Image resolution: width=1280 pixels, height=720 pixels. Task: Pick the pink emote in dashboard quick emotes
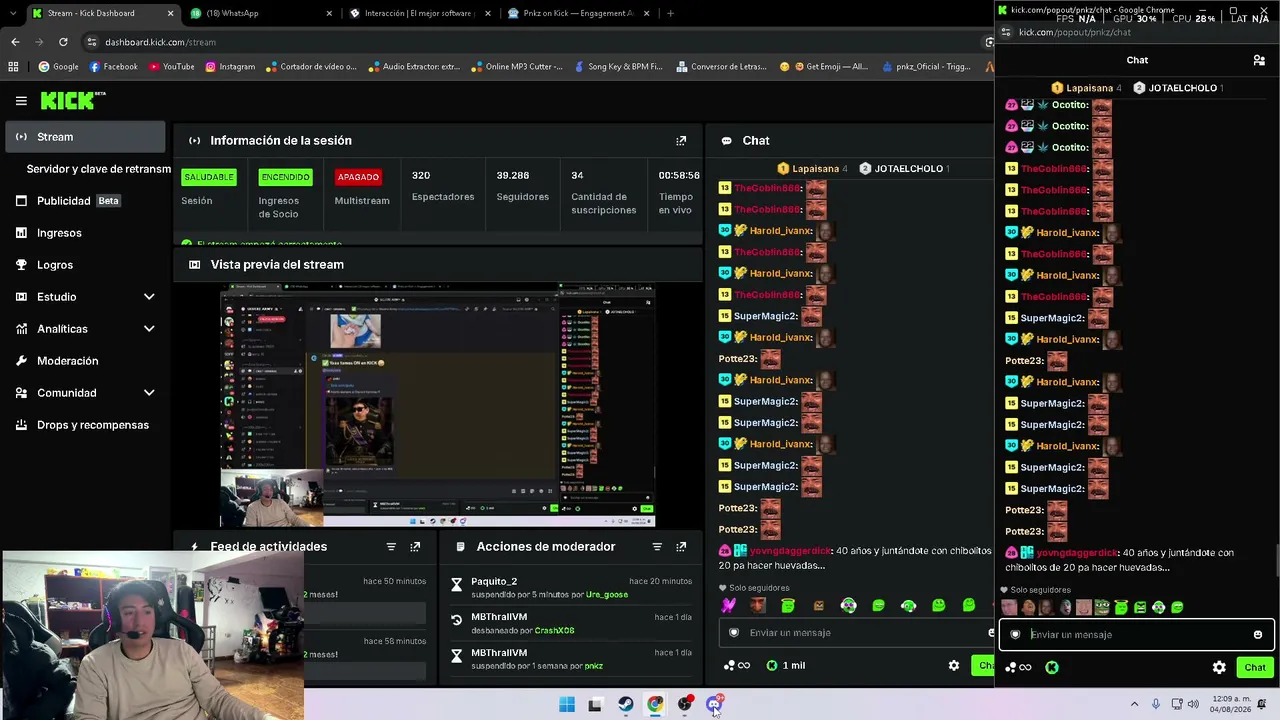728,605
